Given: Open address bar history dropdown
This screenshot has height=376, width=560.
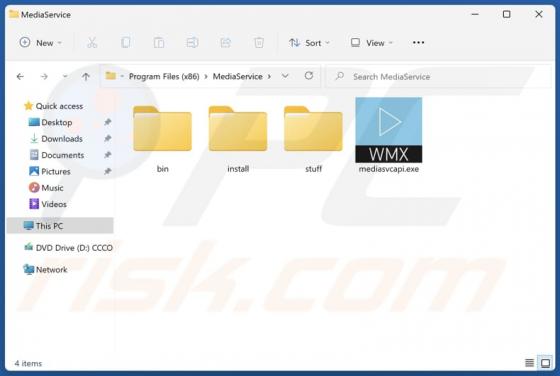Looking at the screenshot, I should [x=285, y=76].
